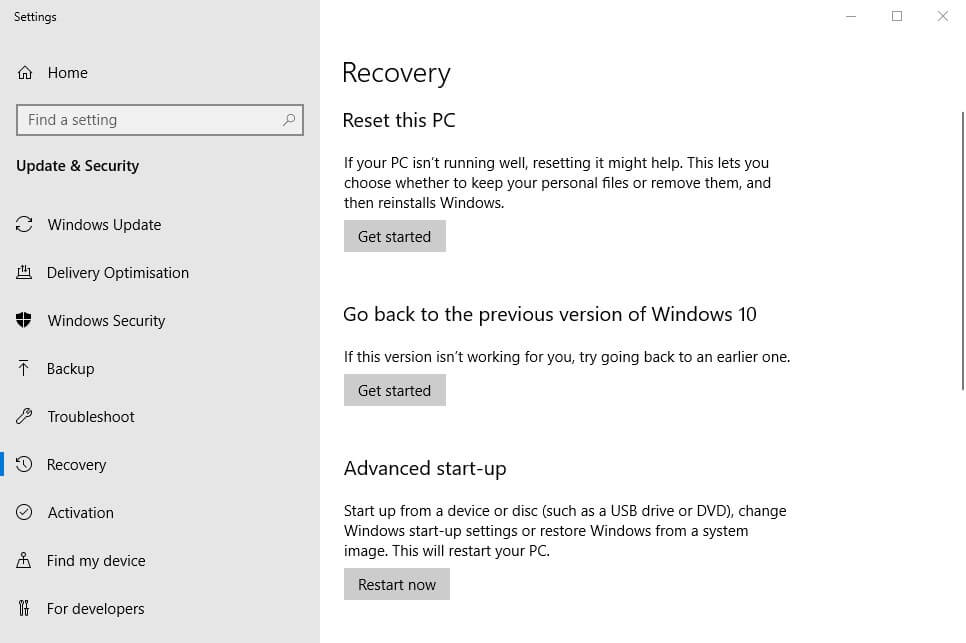The width and height of the screenshot is (966, 643).
Task: Select the For developers tools icon
Action: pos(24,608)
